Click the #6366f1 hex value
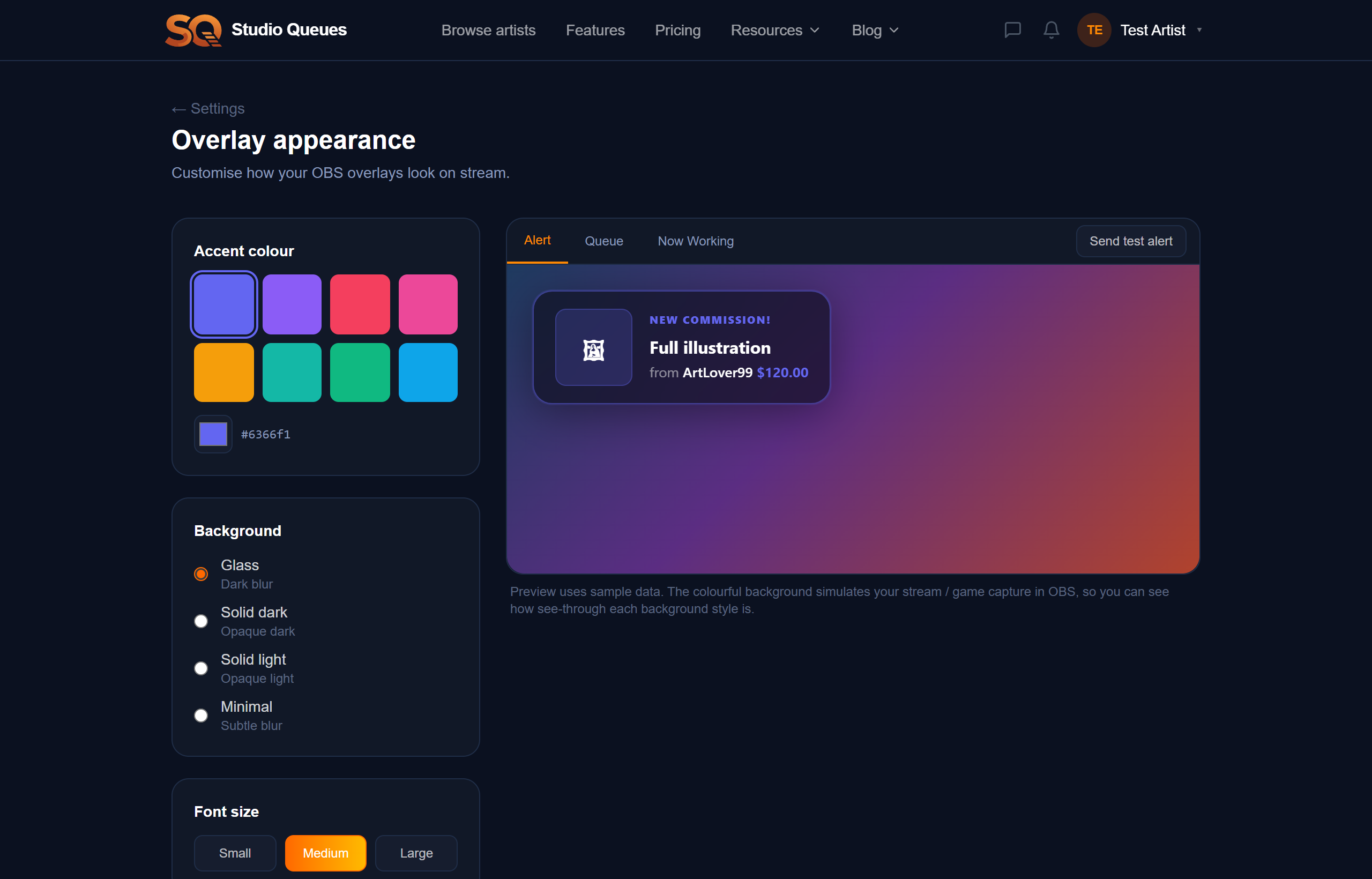 [x=265, y=434]
